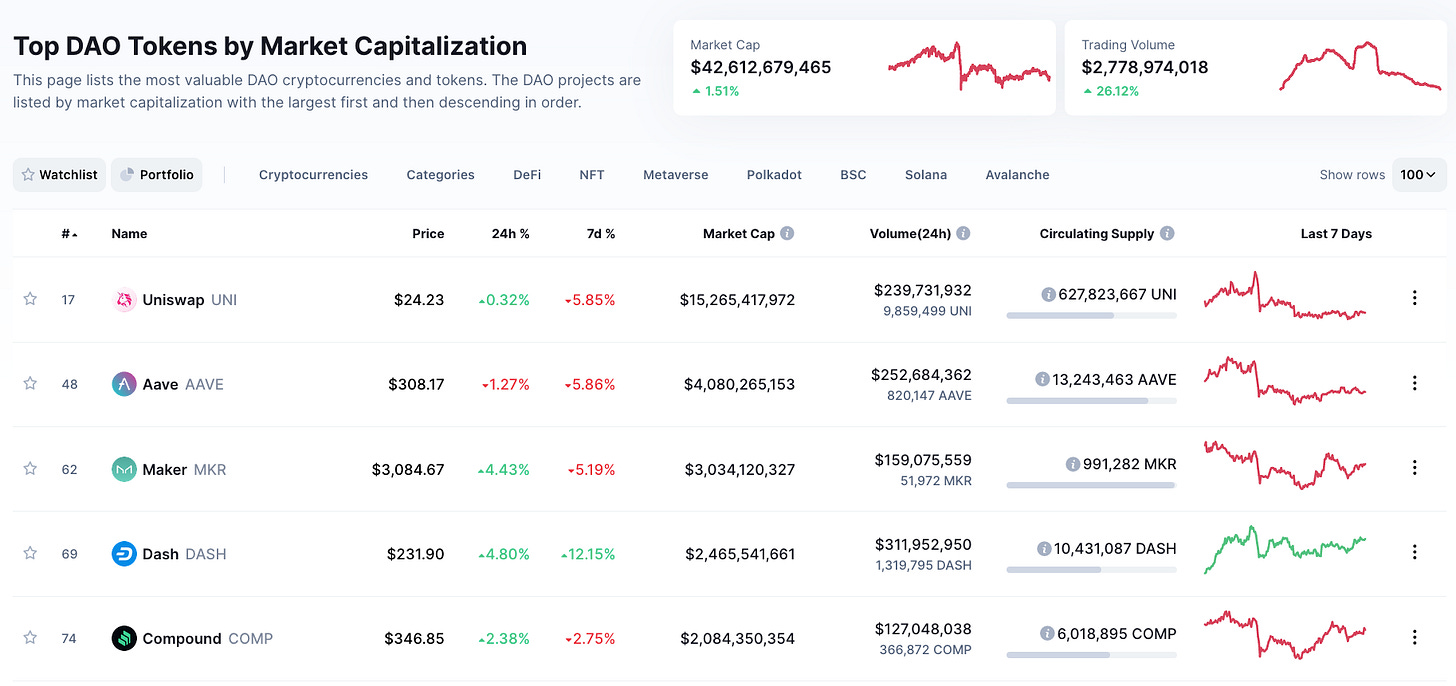Viewport: 1456px width, 686px height.
Task: Open Dash green 7-day sparkline chart
Action: click(1285, 549)
